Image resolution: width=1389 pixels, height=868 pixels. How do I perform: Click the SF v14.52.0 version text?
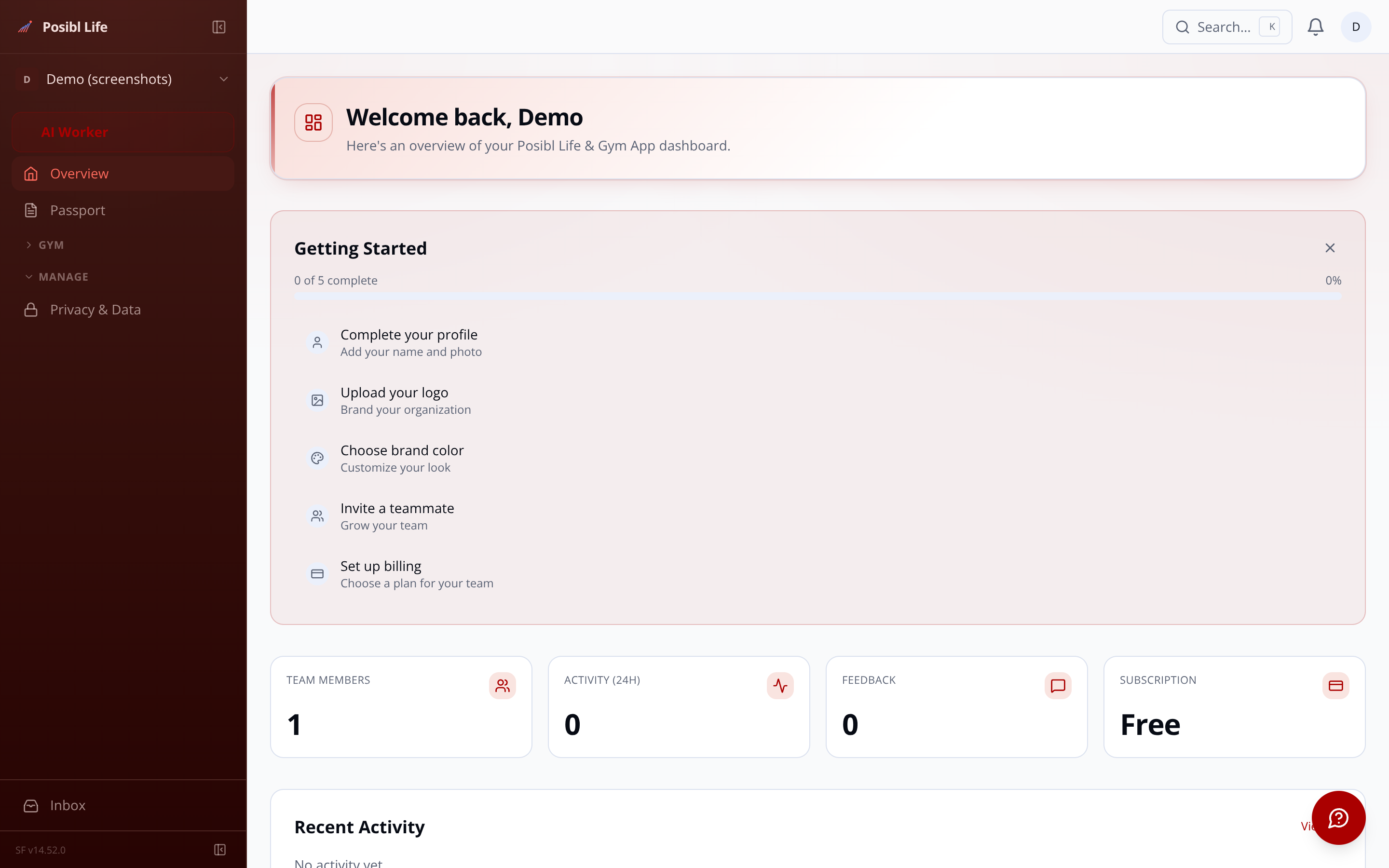coord(41,850)
